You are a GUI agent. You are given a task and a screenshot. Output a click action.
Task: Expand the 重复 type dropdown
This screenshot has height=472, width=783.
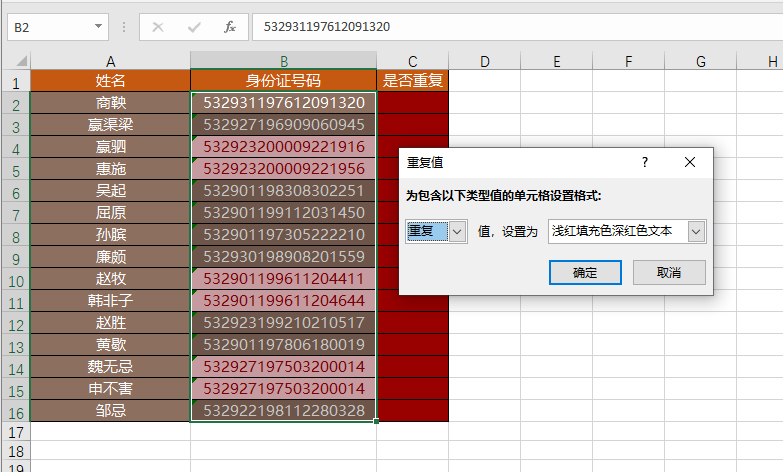[x=457, y=232]
